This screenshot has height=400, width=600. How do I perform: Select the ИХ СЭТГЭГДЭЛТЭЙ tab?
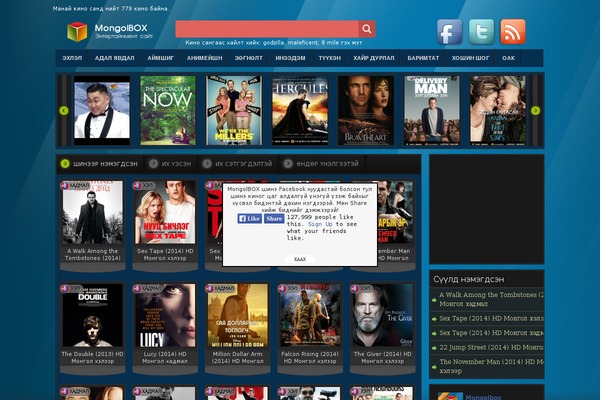(x=238, y=164)
